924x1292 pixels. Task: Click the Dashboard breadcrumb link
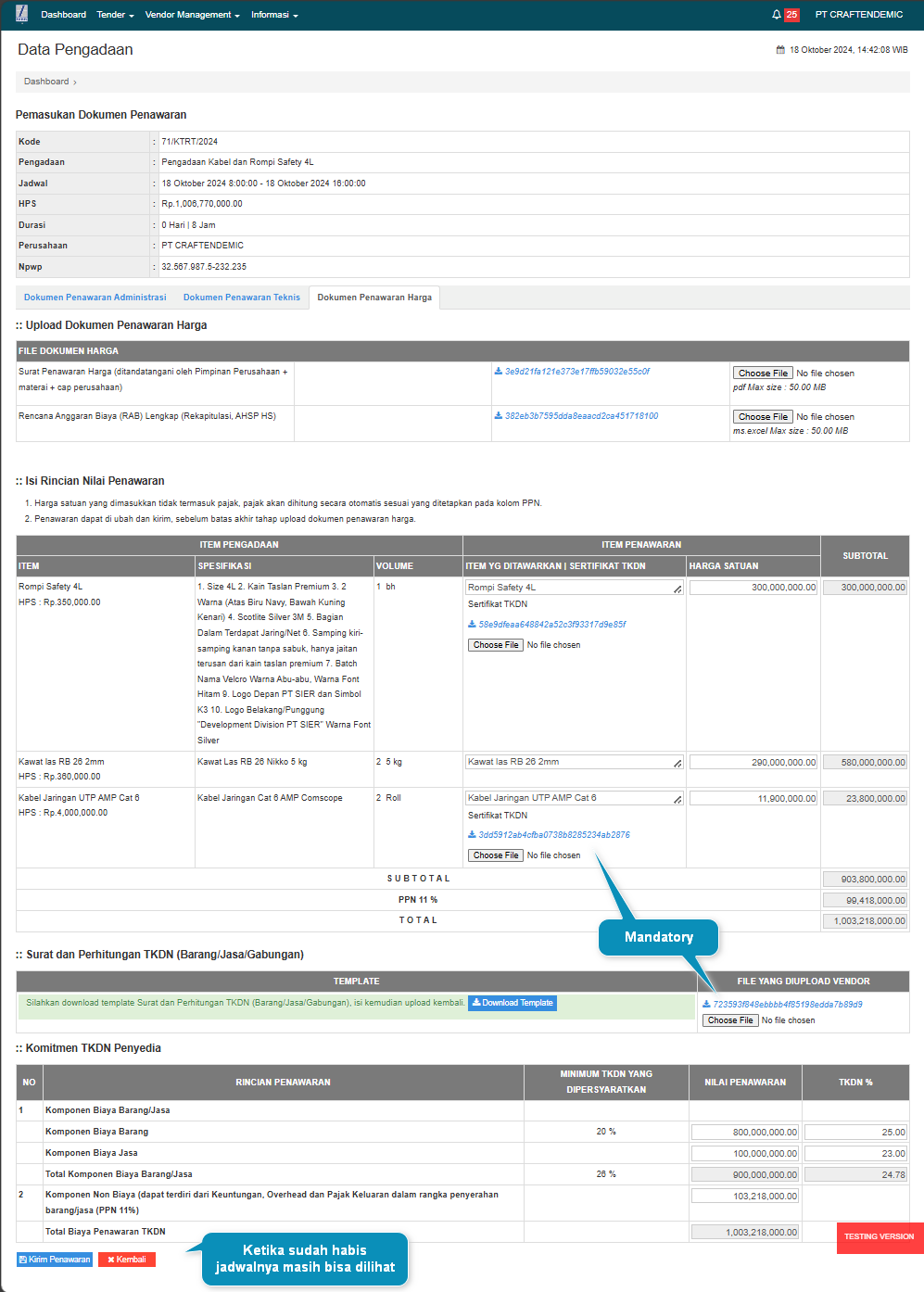(x=46, y=82)
